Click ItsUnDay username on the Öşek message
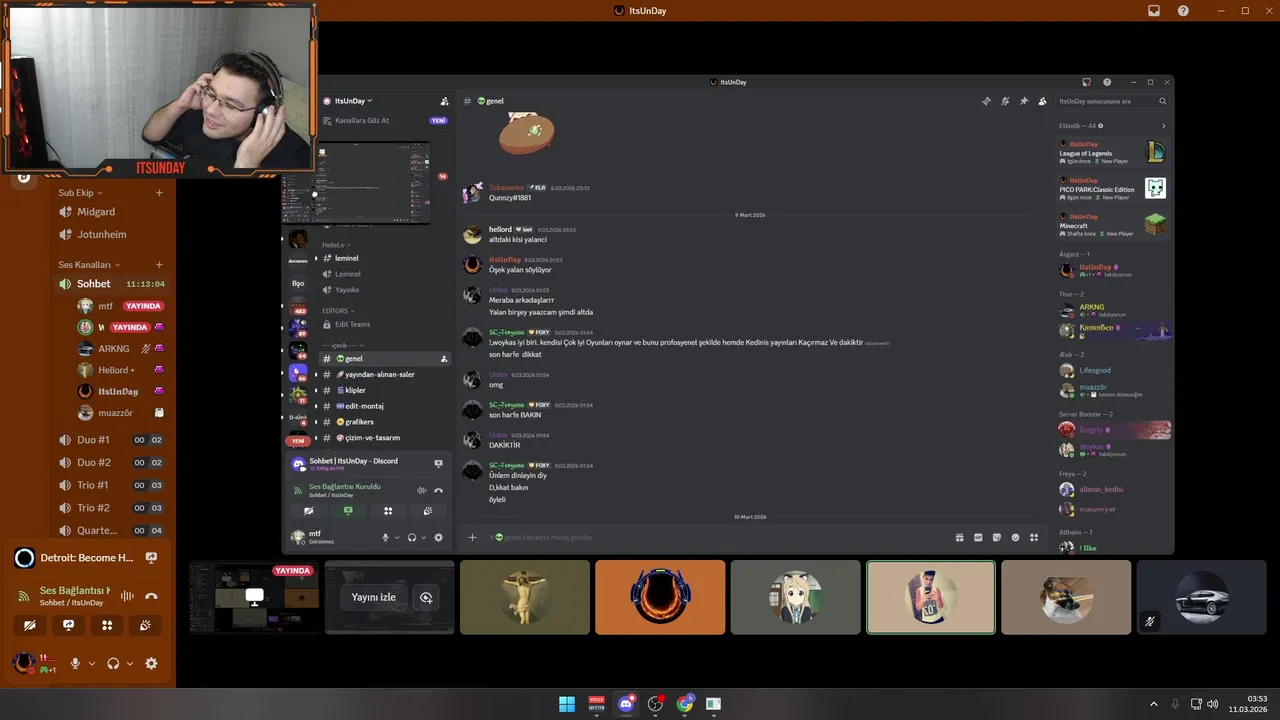This screenshot has height=720, width=1280. pyautogui.click(x=505, y=260)
